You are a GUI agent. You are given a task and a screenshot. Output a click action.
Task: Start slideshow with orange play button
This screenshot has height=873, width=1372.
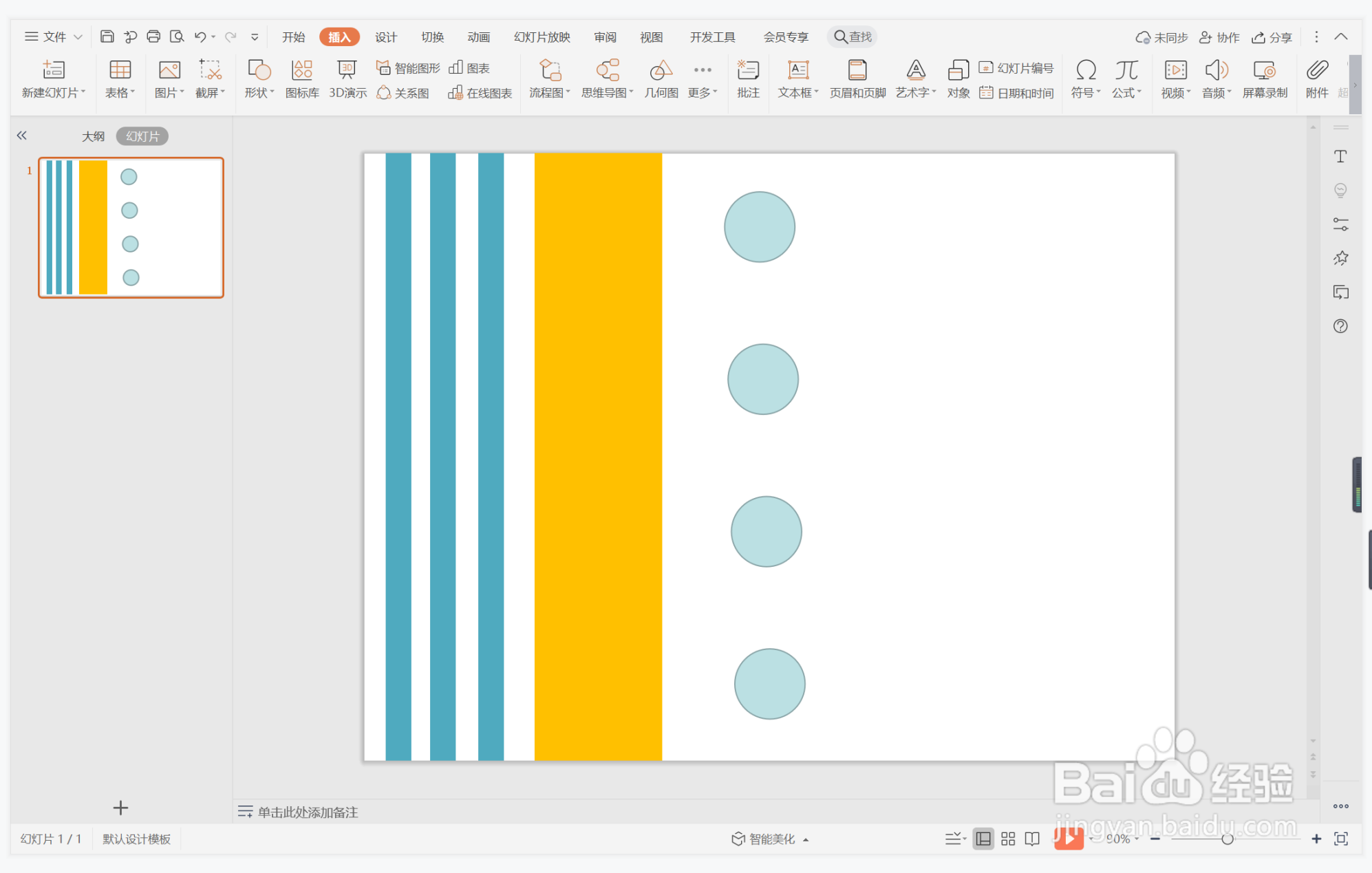tap(1068, 838)
